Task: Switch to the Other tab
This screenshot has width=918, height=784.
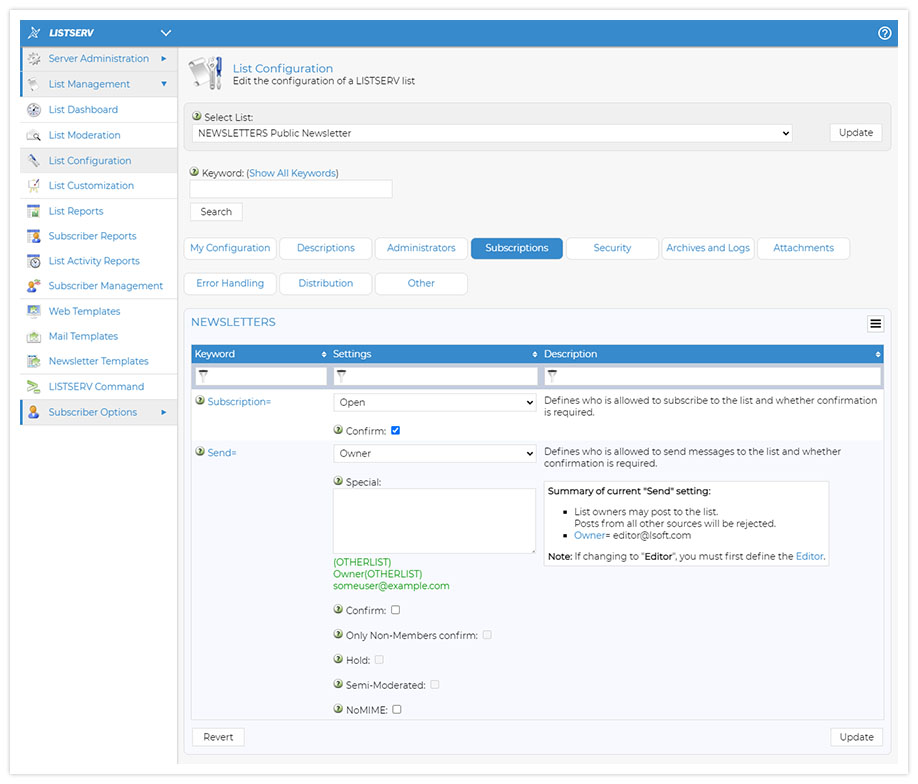Action: pos(421,283)
